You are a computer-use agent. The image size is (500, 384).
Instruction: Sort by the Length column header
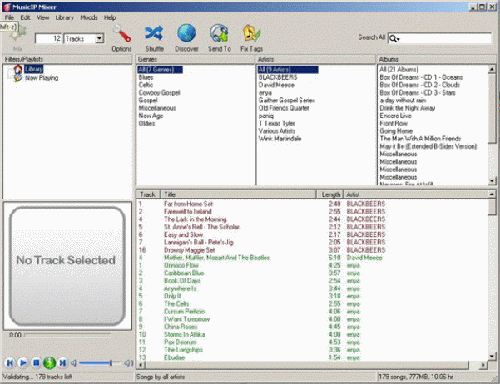point(330,194)
